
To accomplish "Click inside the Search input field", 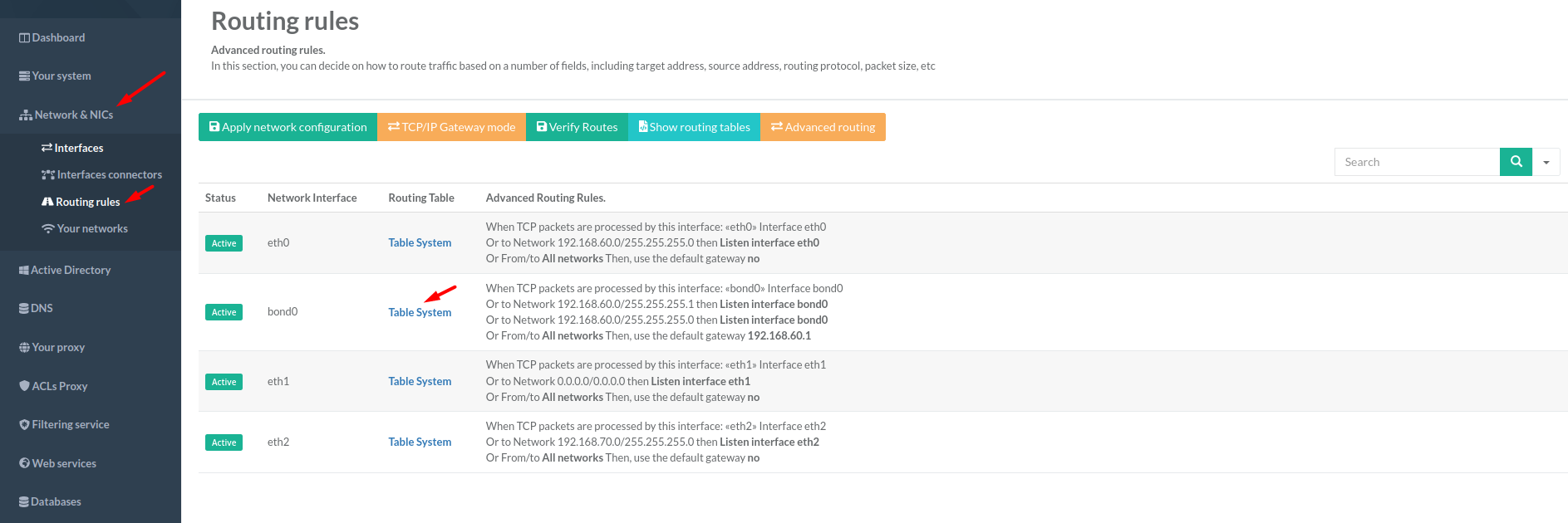I will (x=1417, y=162).
